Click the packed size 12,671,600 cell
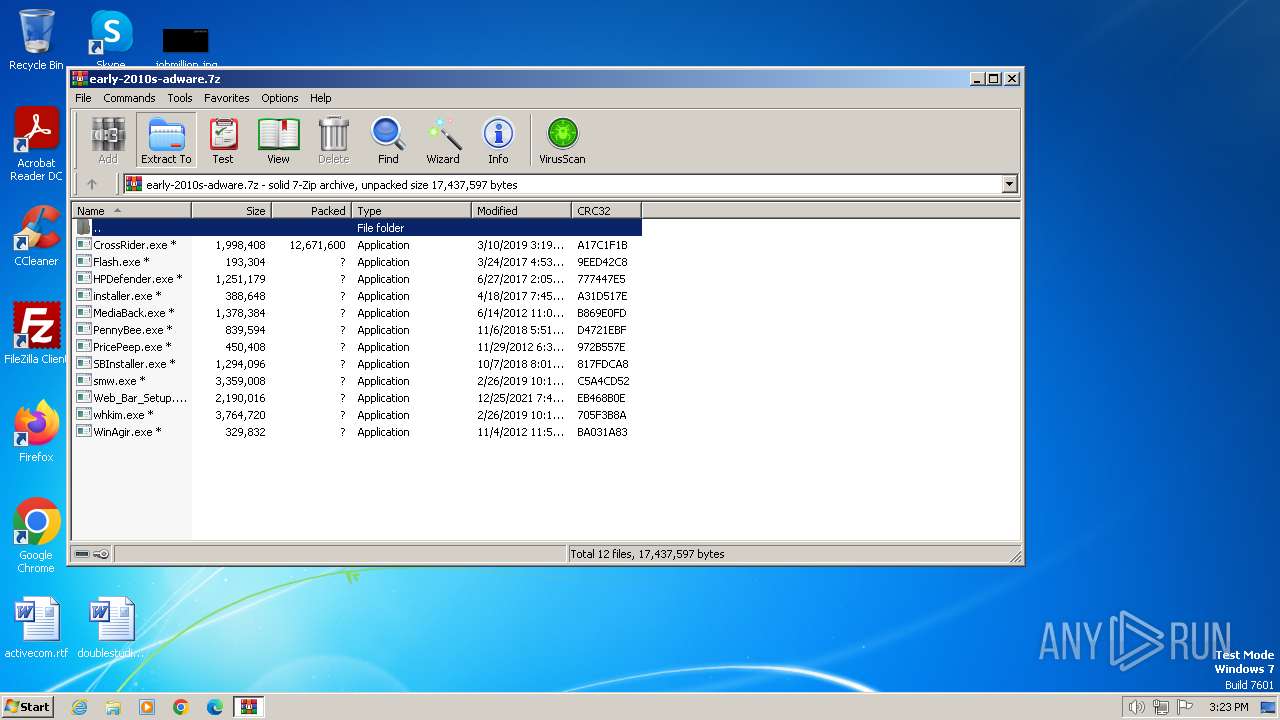1280x720 pixels. click(x=317, y=245)
